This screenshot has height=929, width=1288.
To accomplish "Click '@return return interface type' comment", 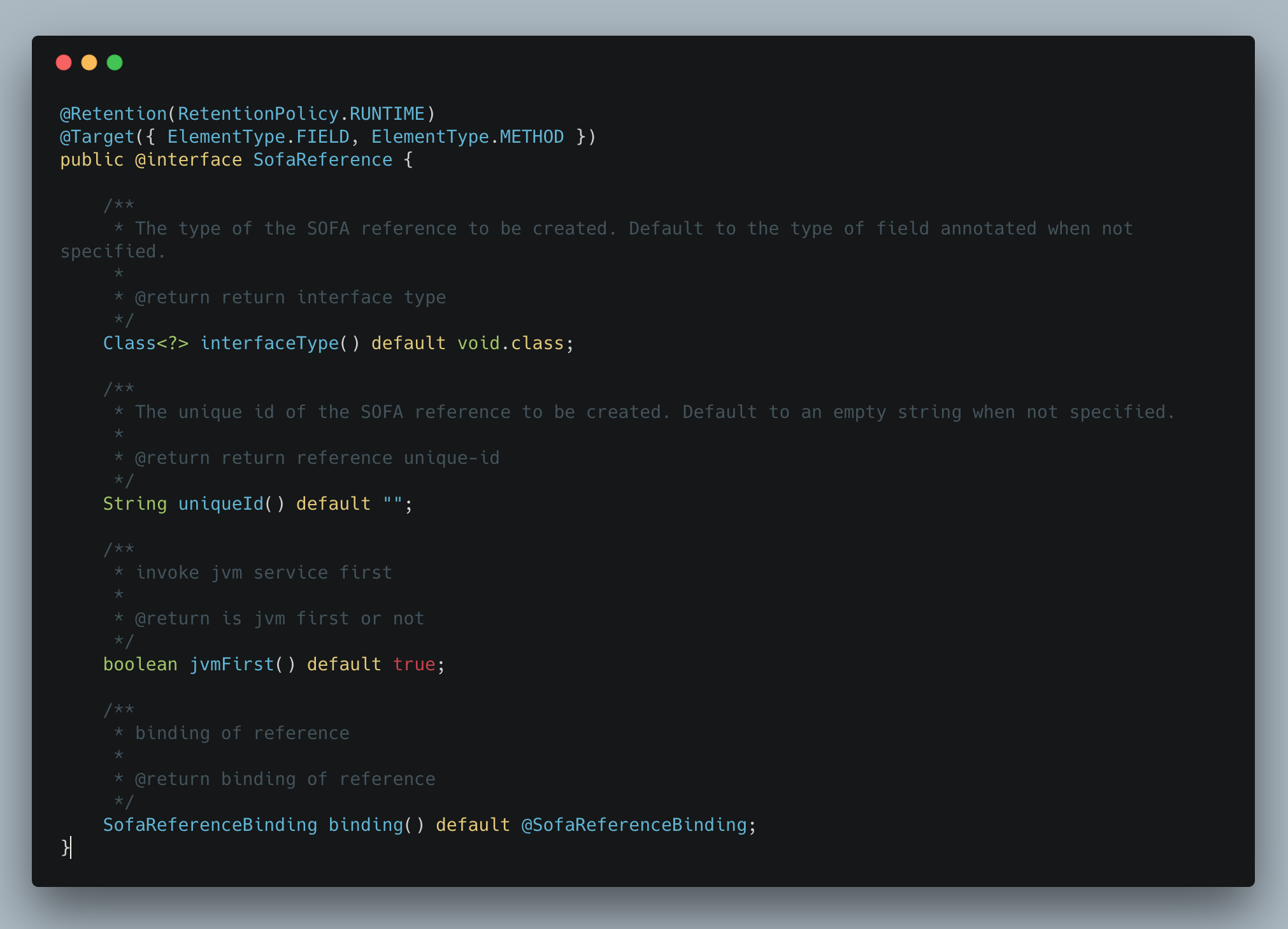I will (290, 298).
